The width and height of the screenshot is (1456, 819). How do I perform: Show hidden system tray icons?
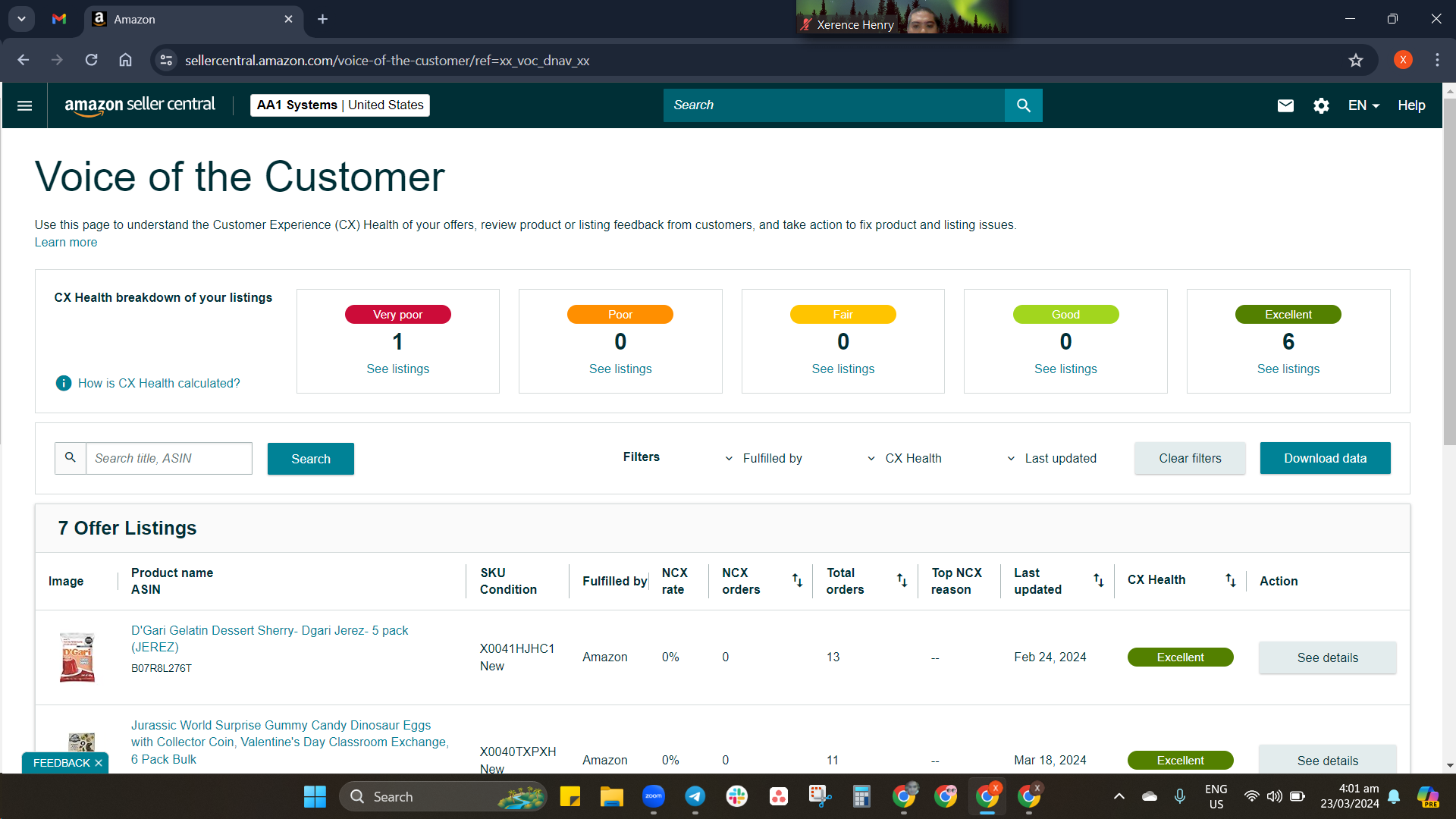[1119, 796]
